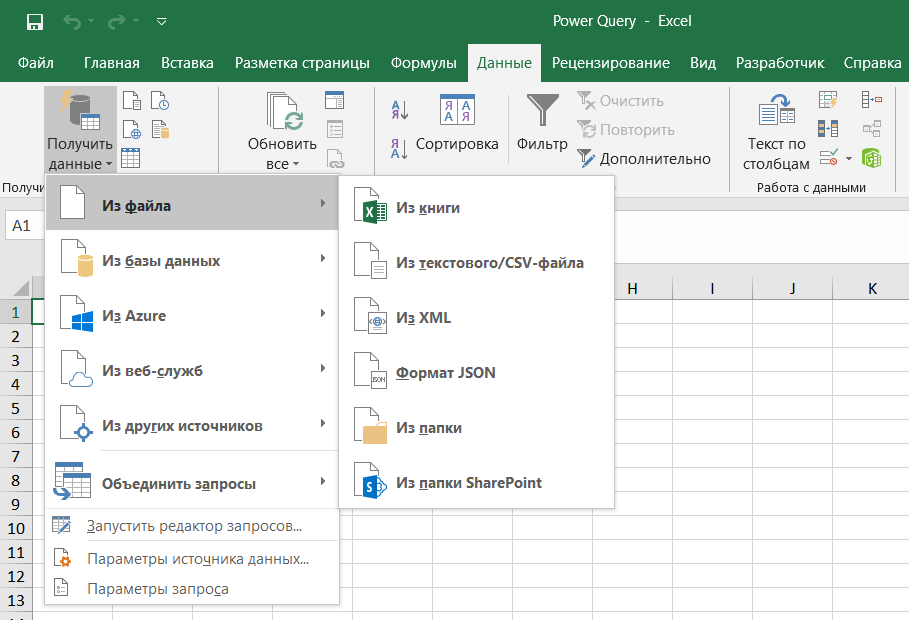The image size is (909, 620).
Task: Click the From Table/Range grid ribbon icon
Action: 130,158
